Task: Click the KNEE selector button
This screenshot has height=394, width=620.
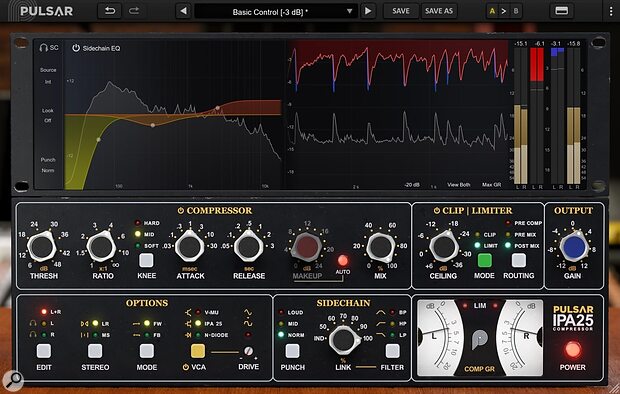Action: (146, 260)
